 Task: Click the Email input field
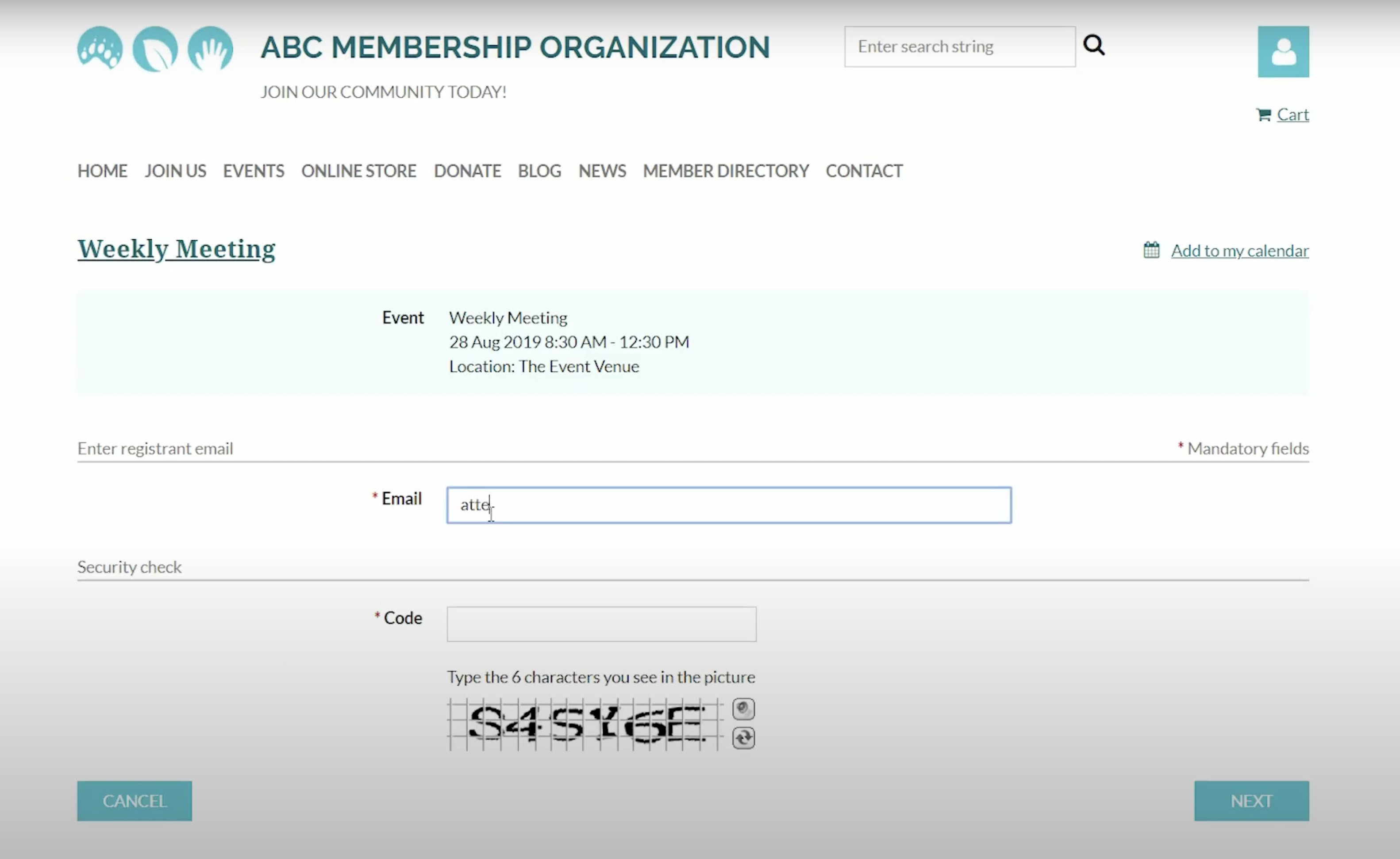728,505
